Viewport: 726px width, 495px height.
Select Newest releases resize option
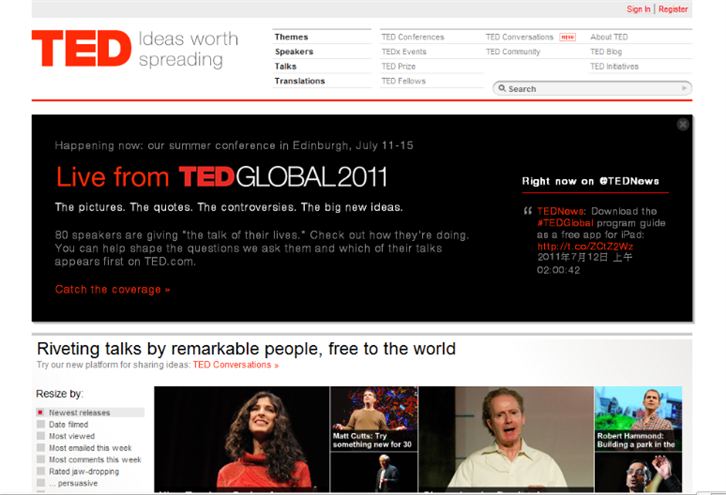pos(90,412)
